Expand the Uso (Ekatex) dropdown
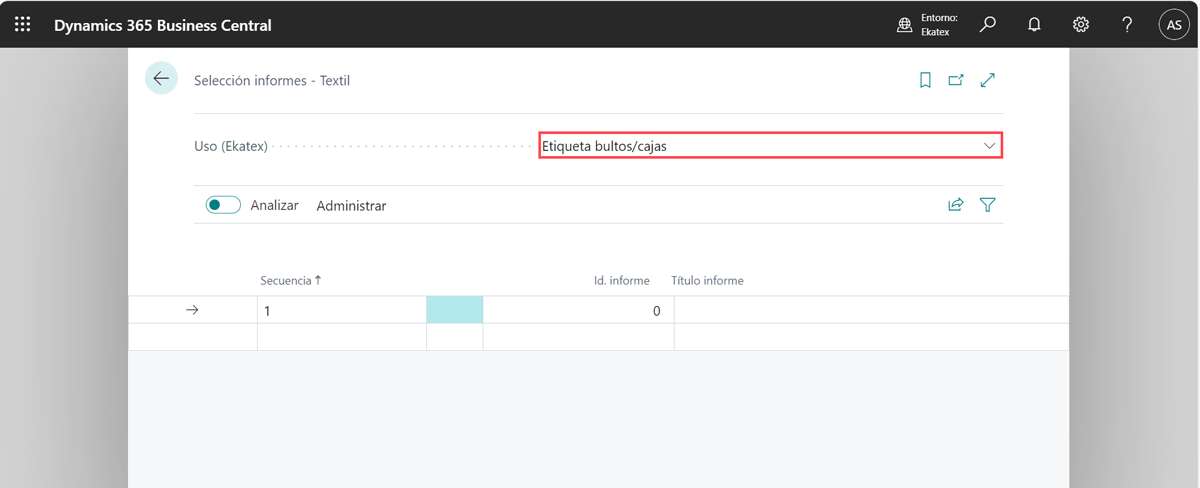 pos(988,146)
